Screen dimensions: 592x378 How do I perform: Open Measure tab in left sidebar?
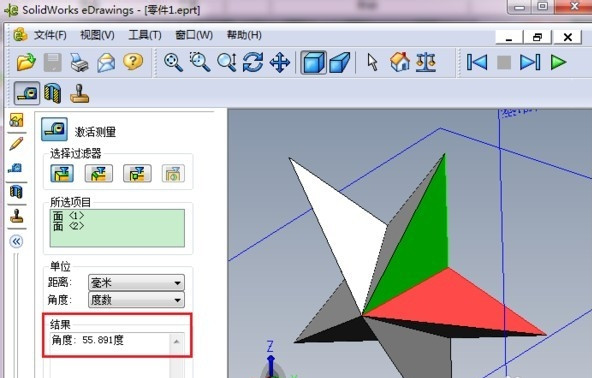point(15,168)
